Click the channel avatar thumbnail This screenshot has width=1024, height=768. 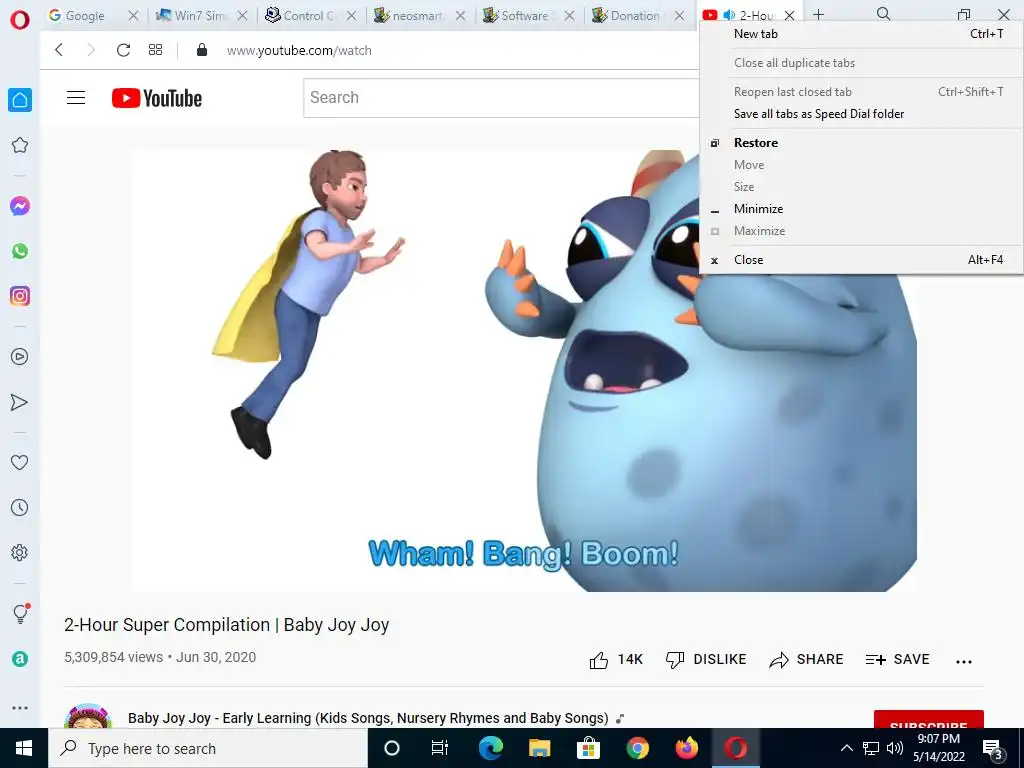[88, 716]
